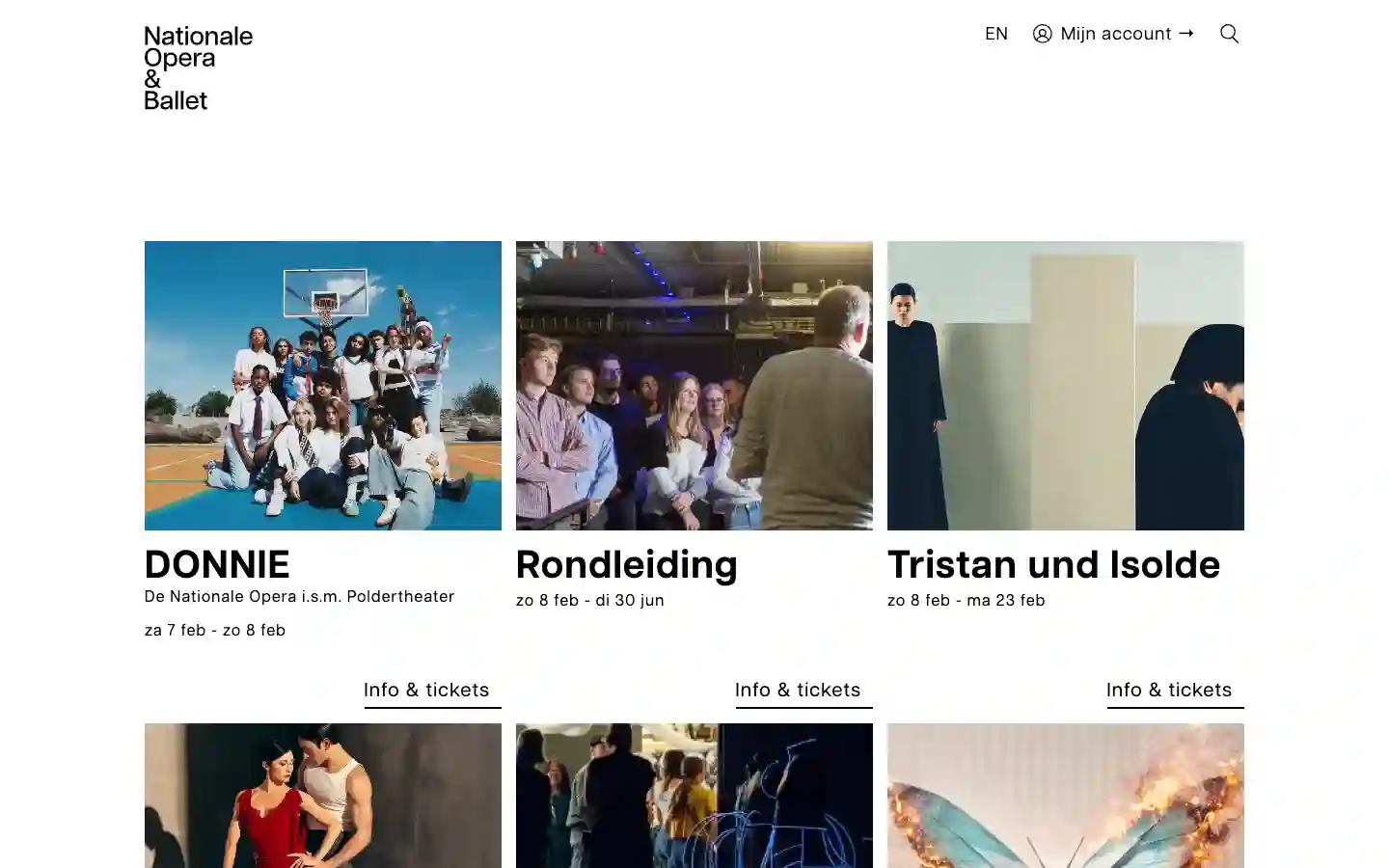
Task: Open Info & tickets for DONNIE
Action: pos(425,690)
